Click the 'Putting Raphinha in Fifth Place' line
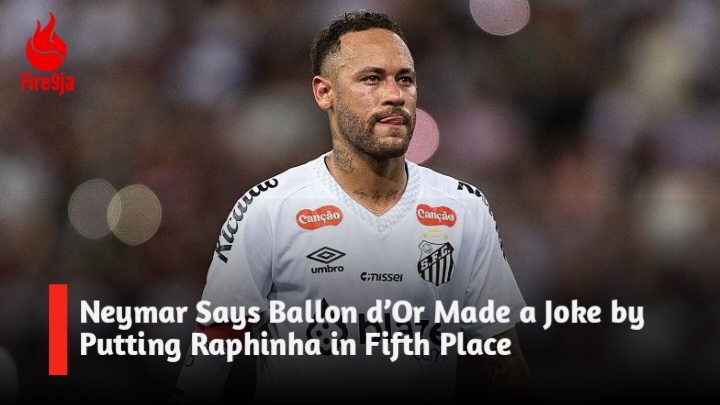Image resolution: width=720 pixels, height=405 pixels. tap(295, 346)
